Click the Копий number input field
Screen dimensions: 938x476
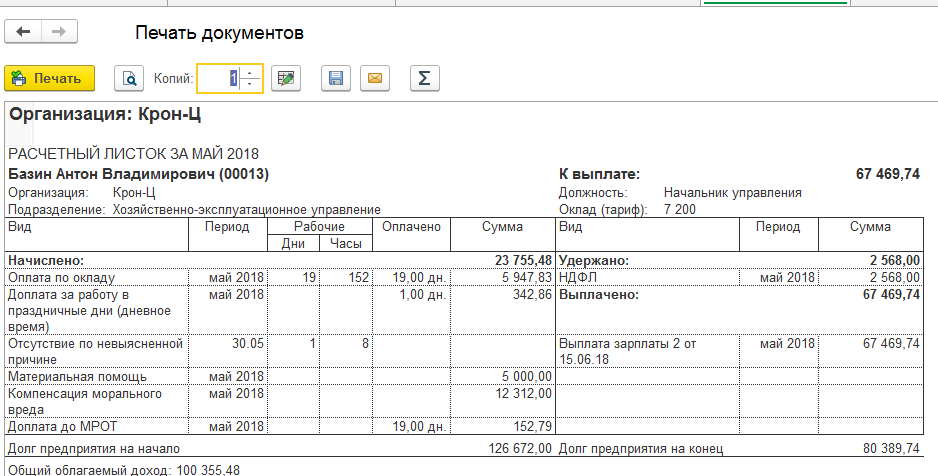click(219, 78)
